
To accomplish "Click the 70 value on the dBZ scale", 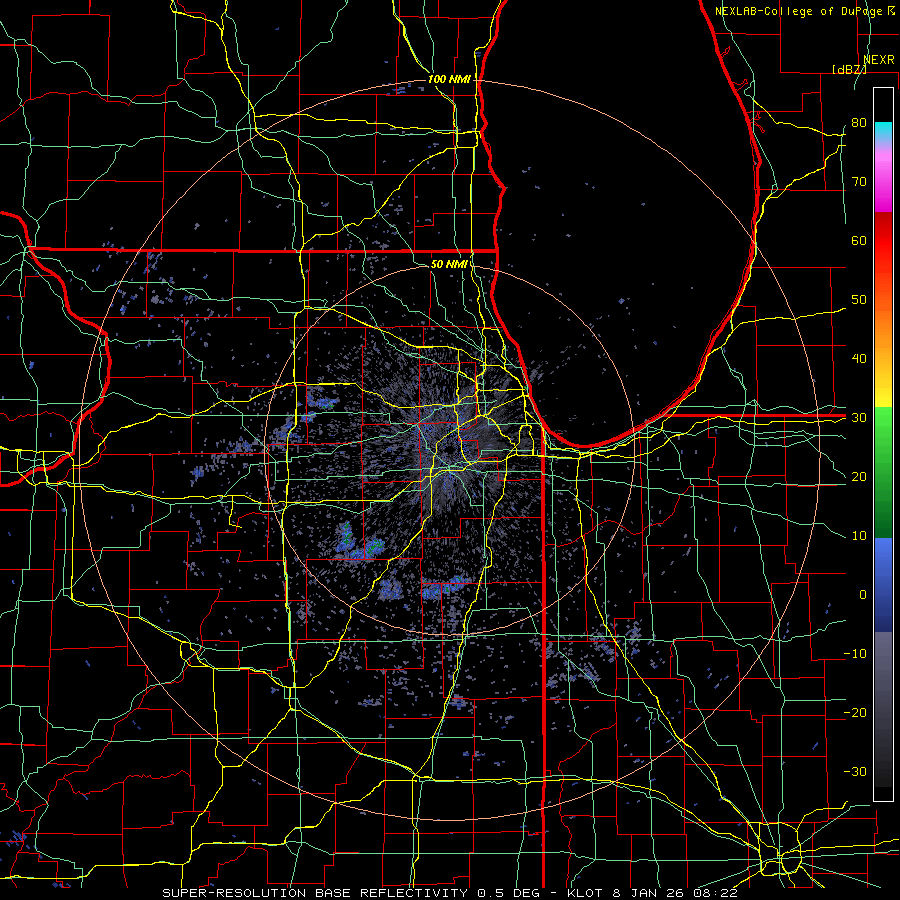I will (859, 181).
